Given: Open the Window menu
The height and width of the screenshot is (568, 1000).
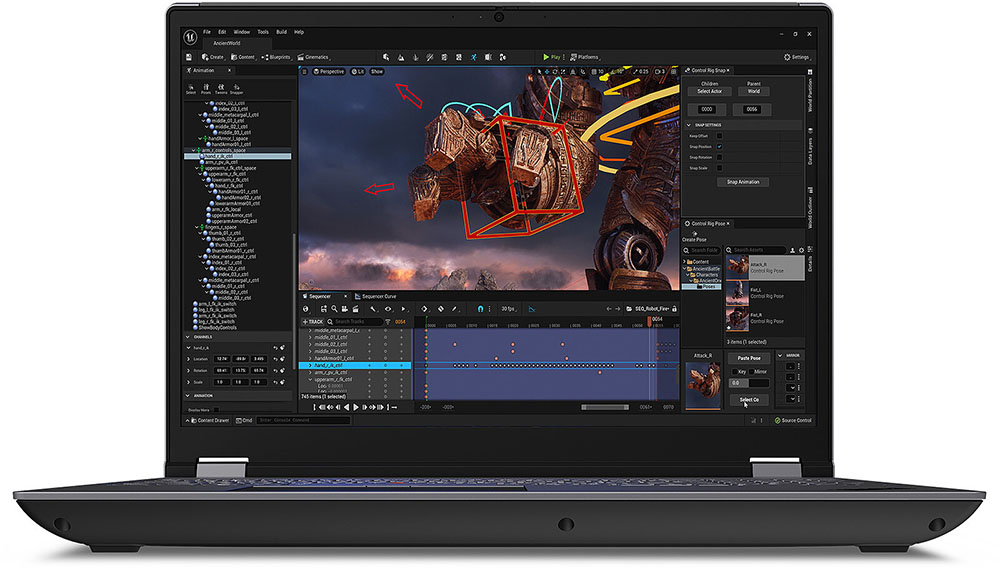Looking at the screenshot, I should [x=242, y=32].
